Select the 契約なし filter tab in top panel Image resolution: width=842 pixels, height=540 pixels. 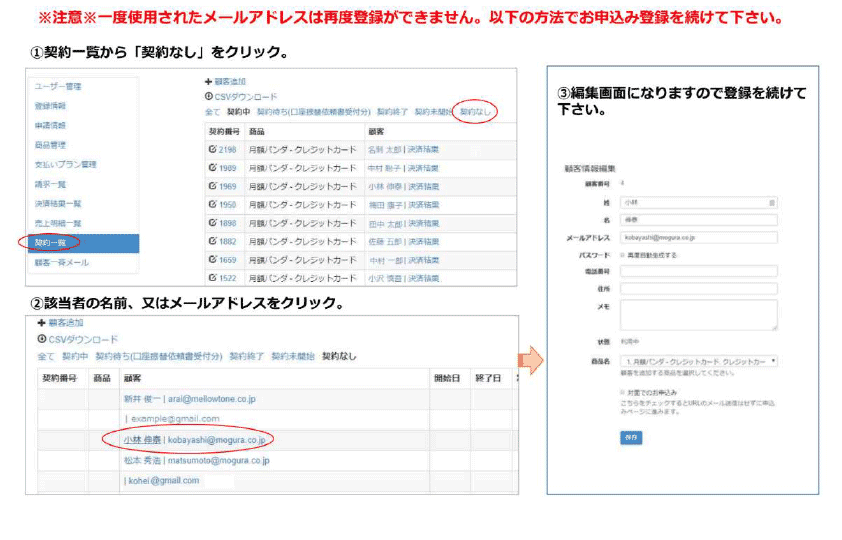[x=475, y=113]
